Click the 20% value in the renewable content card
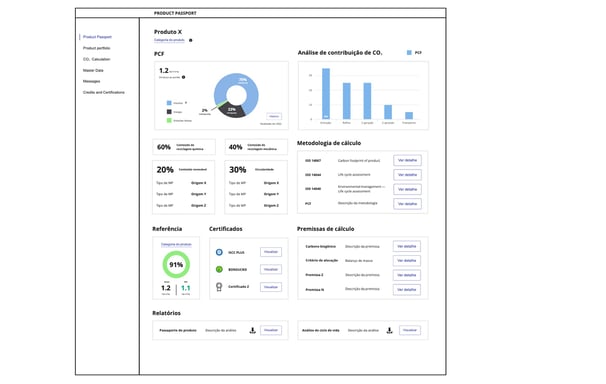 (165, 170)
